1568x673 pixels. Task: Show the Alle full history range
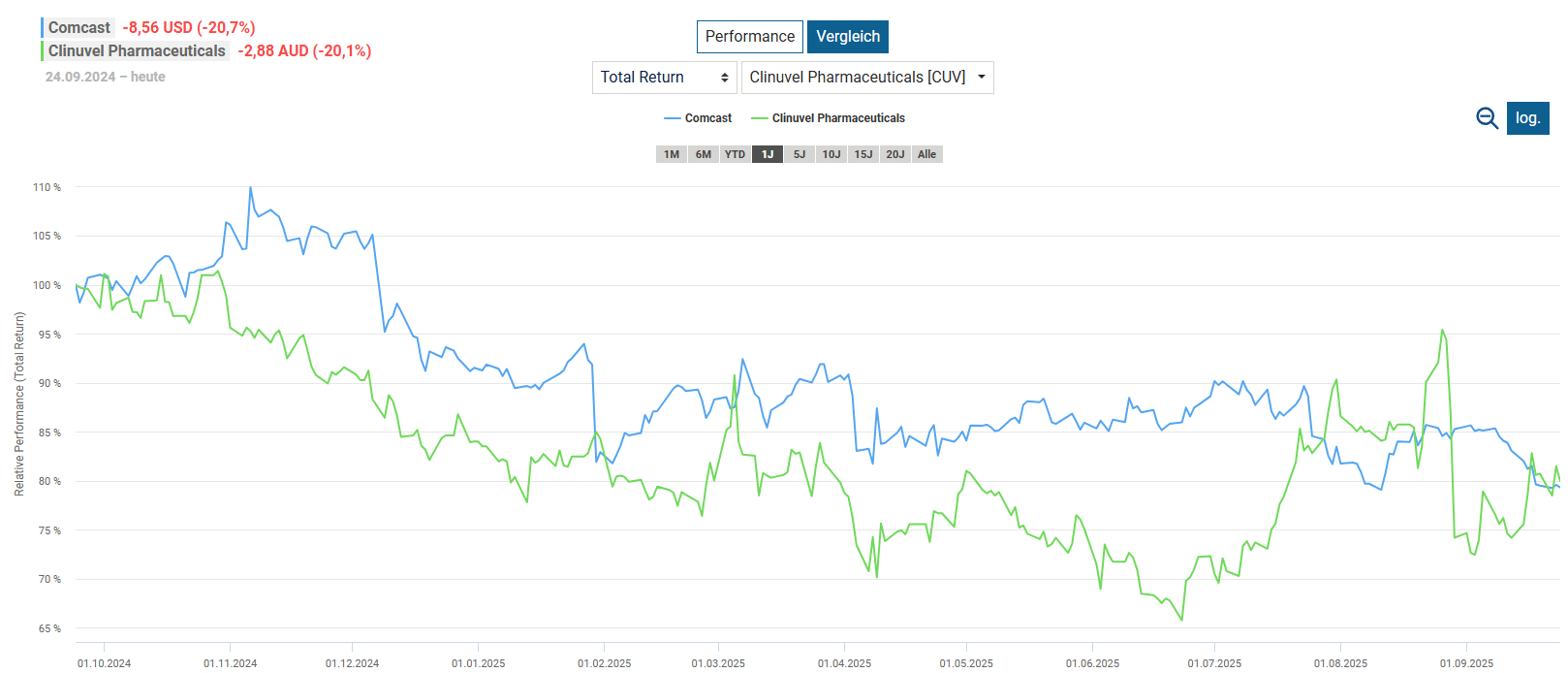click(927, 154)
